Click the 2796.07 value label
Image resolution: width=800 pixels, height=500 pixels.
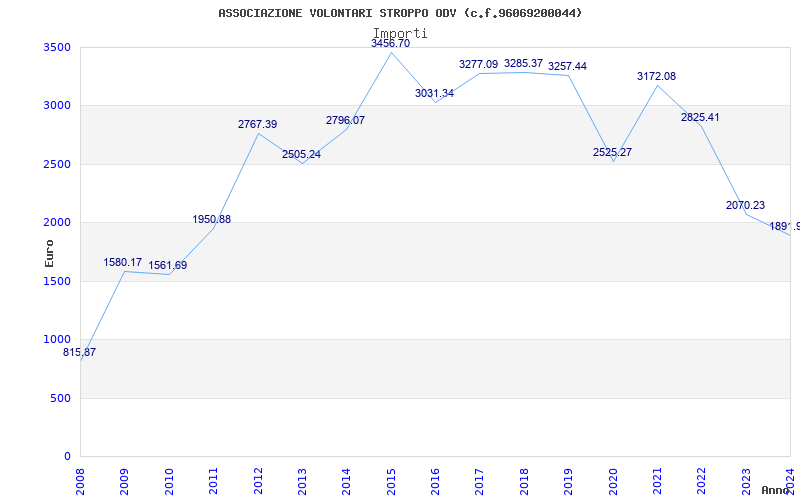pyautogui.click(x=345, y=120)
